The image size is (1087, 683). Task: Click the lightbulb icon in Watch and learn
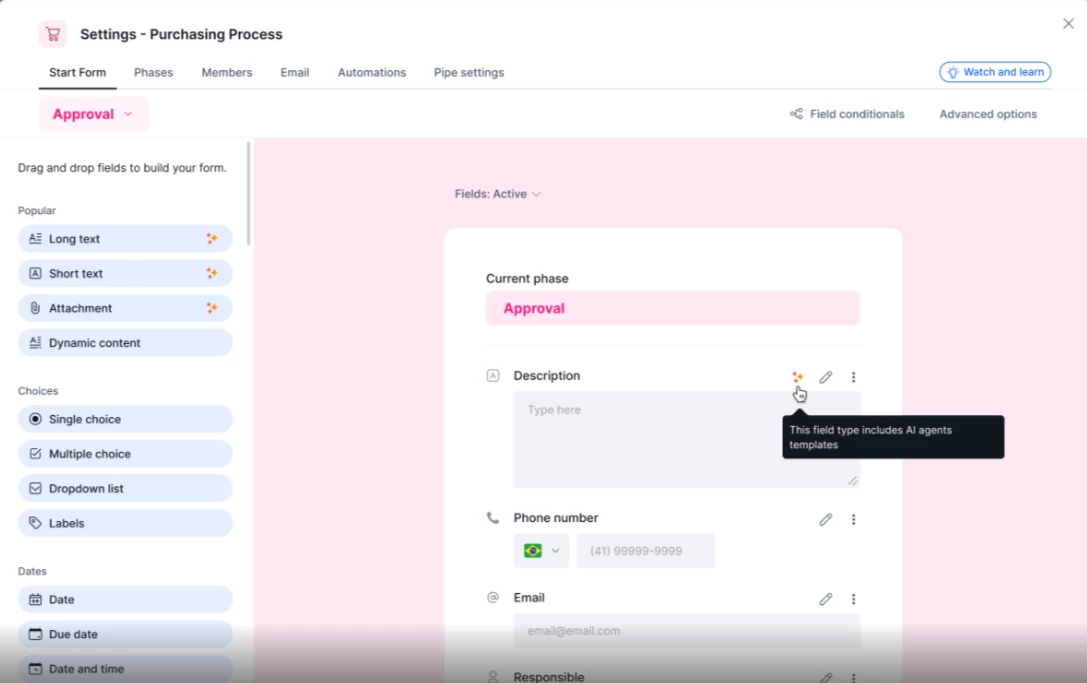[953, 72]
